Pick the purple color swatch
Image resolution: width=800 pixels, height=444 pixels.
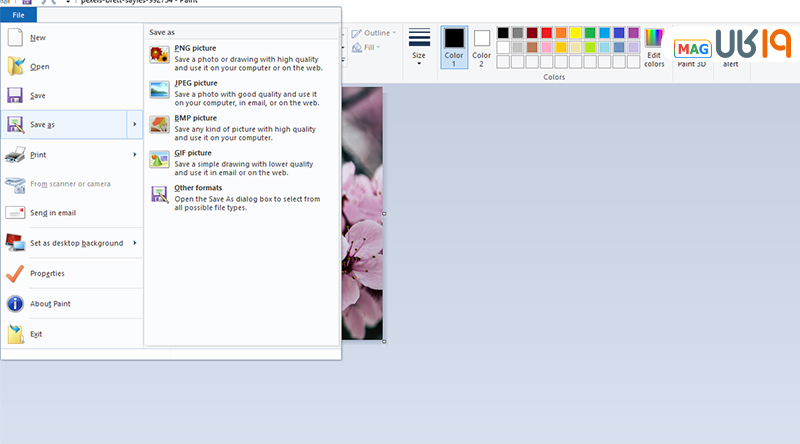click(x=633, y=33)
